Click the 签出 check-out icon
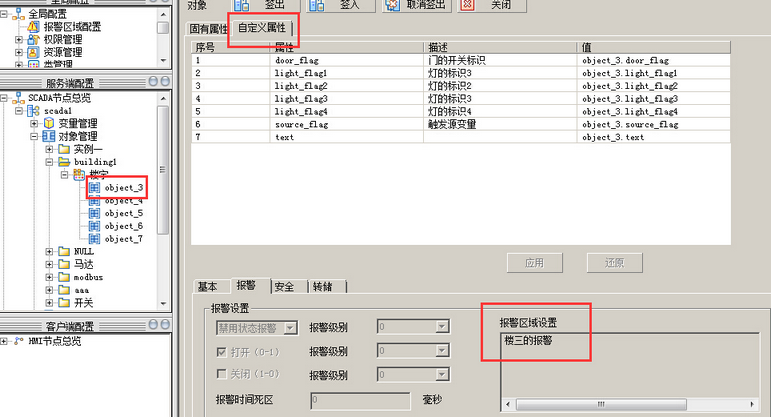 tap(242, 5)
